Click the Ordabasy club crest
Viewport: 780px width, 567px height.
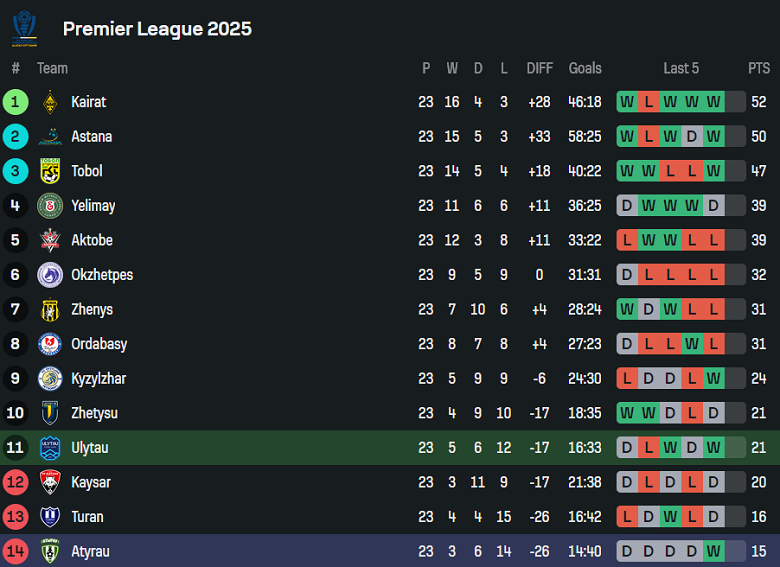pyautogui.click(x=50, y=344)
